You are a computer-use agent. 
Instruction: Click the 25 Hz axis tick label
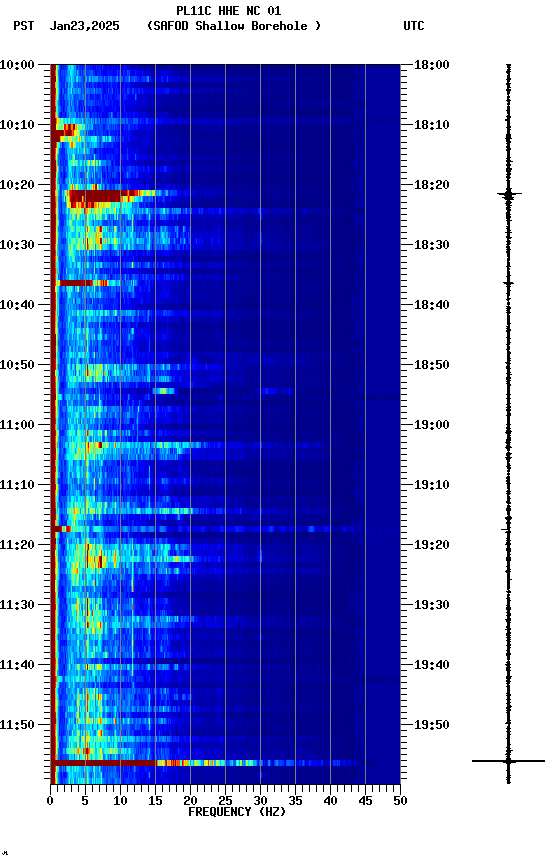tap(225, 801)
